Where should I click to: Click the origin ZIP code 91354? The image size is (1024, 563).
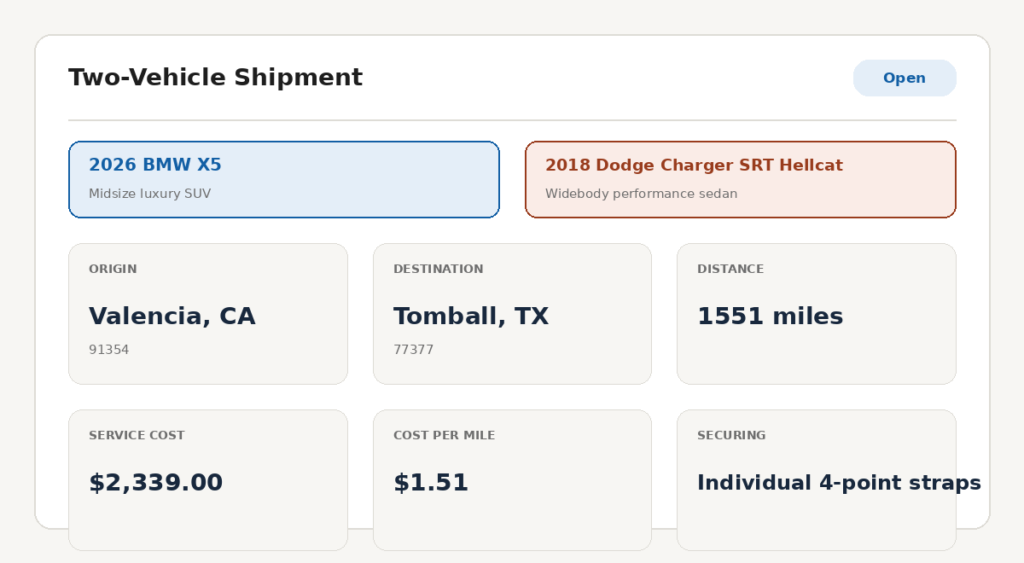(109, 349)
